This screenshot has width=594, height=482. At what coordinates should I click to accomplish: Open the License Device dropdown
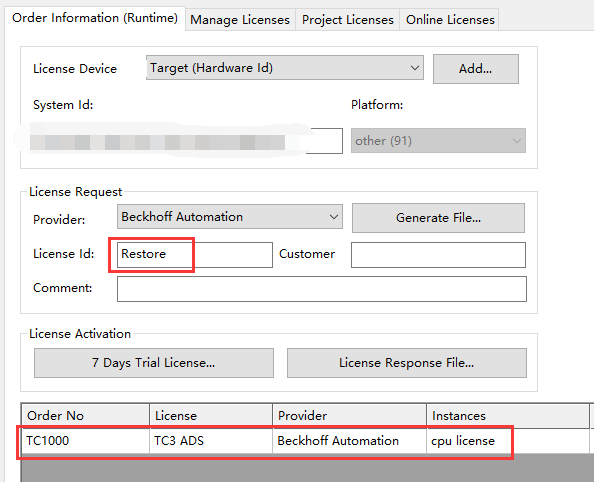click(x=285, y=68)
